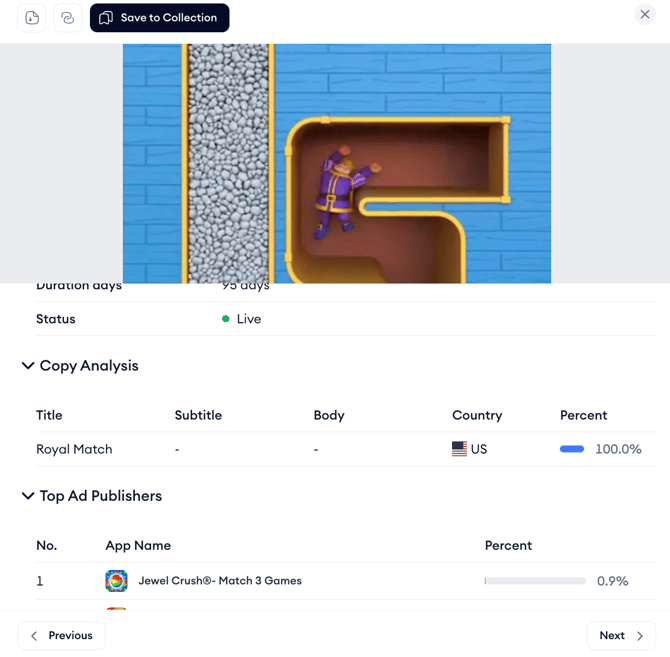Screen dimensions: 670x657
Task: Save this ad to a collection
Action: click(x=159, y=18)
